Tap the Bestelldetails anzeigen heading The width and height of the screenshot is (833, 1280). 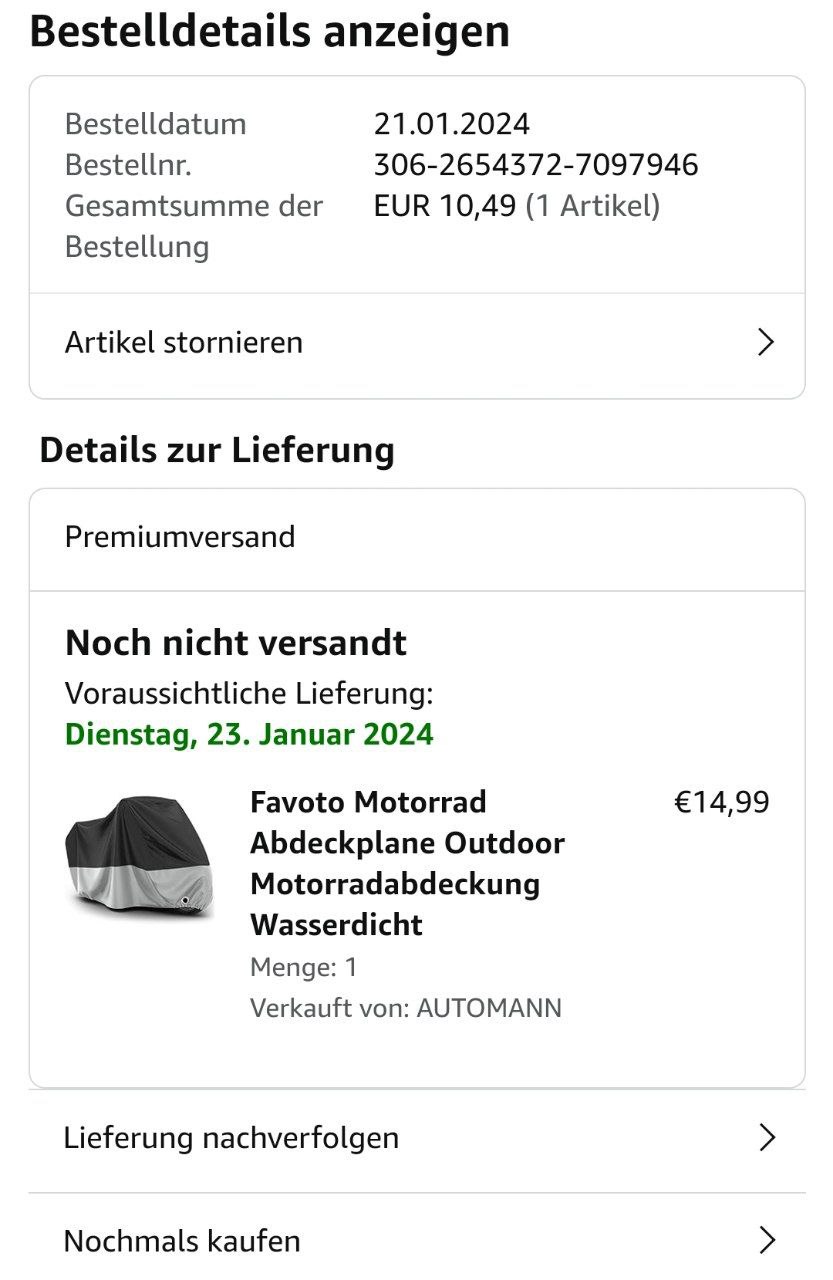(x=270, y=31)
